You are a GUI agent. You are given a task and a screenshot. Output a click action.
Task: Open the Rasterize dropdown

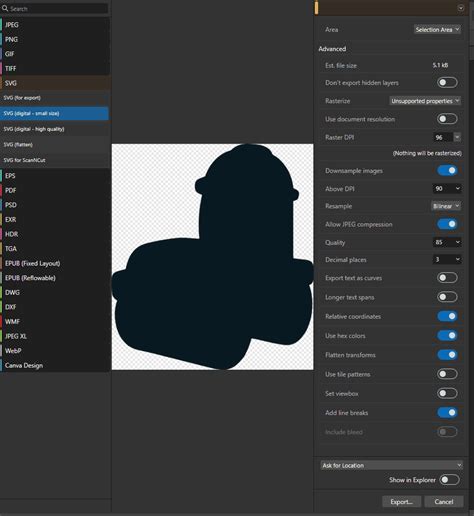(425, 101)
